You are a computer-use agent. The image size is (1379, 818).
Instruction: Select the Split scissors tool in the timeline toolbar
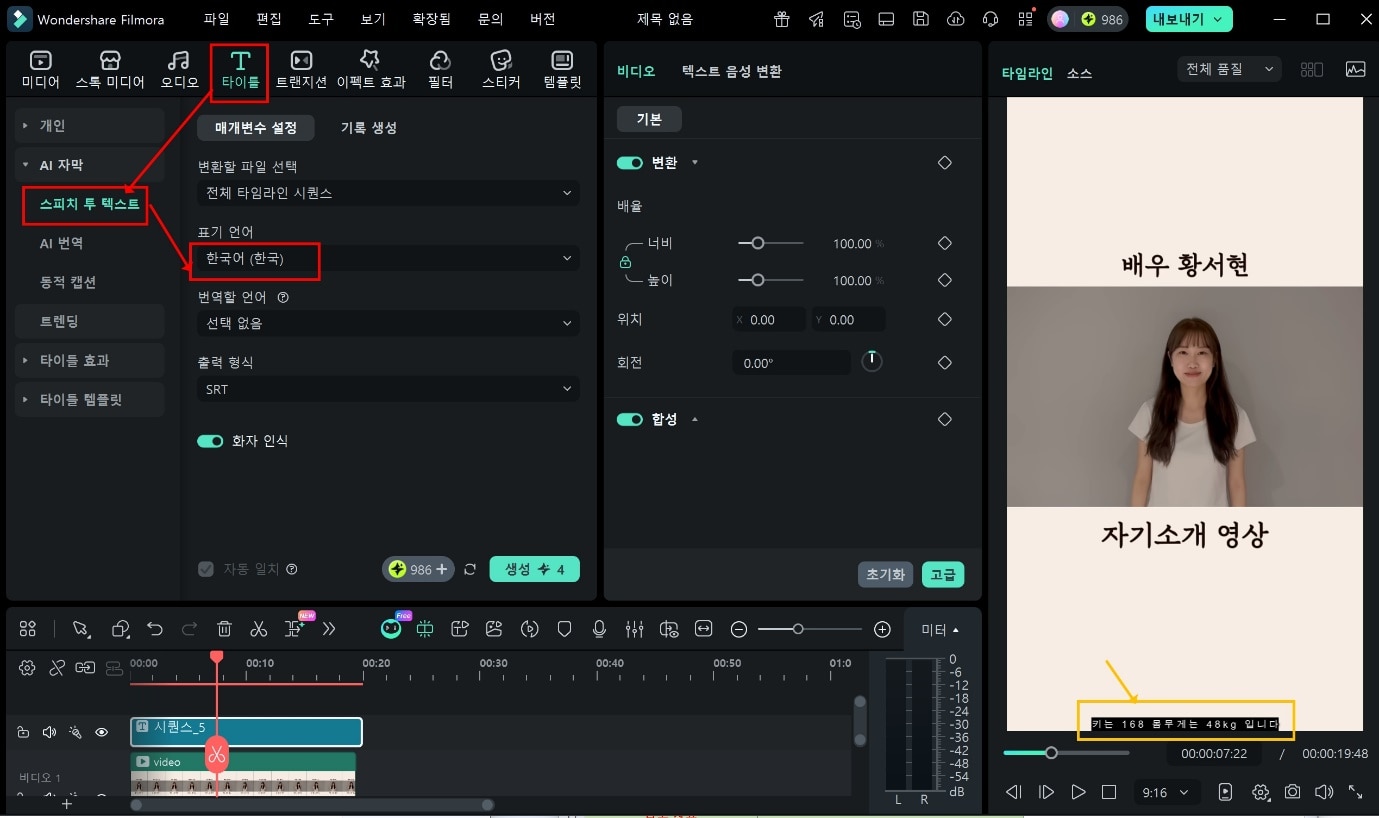[259, 628]
